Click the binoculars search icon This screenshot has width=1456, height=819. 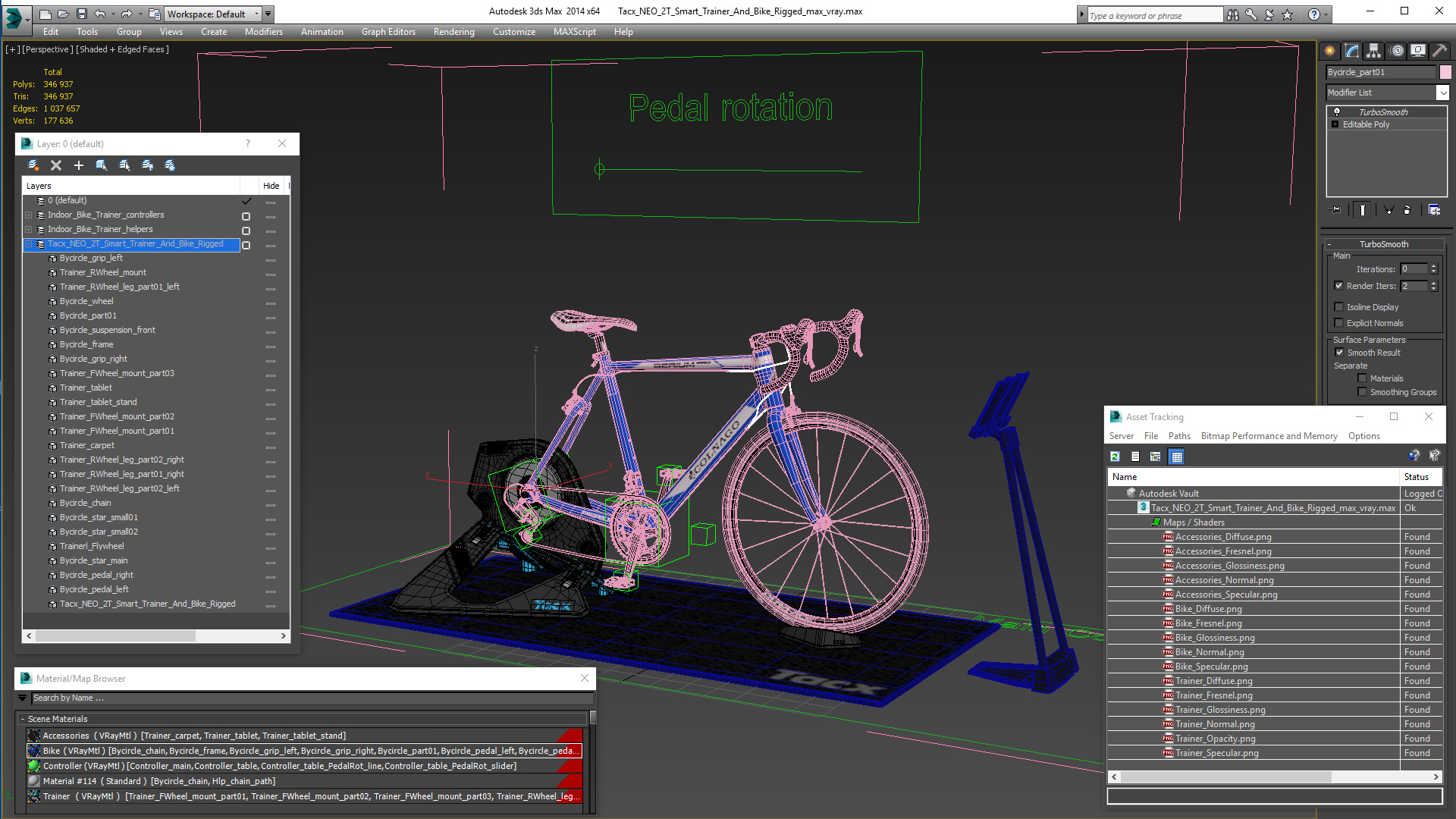click(x=1233, y=14)
